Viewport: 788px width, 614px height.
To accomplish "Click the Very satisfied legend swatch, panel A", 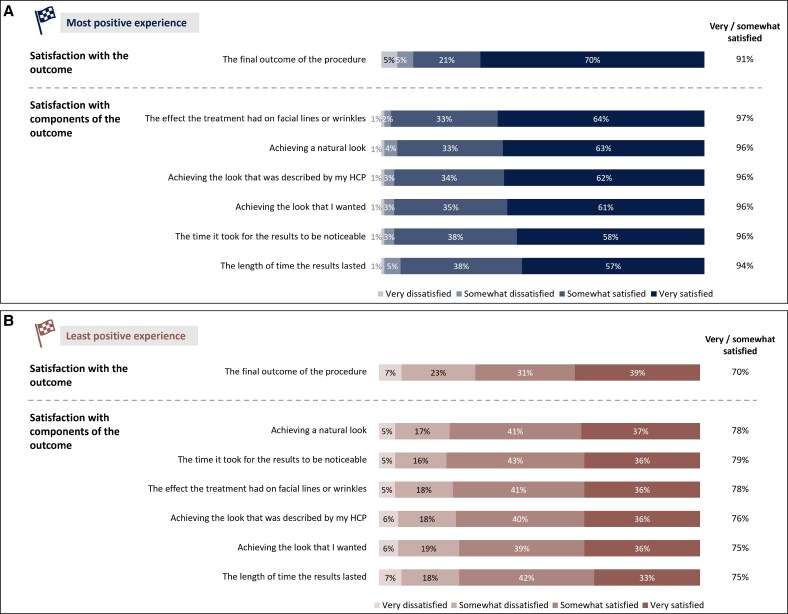I will point(653,294).
